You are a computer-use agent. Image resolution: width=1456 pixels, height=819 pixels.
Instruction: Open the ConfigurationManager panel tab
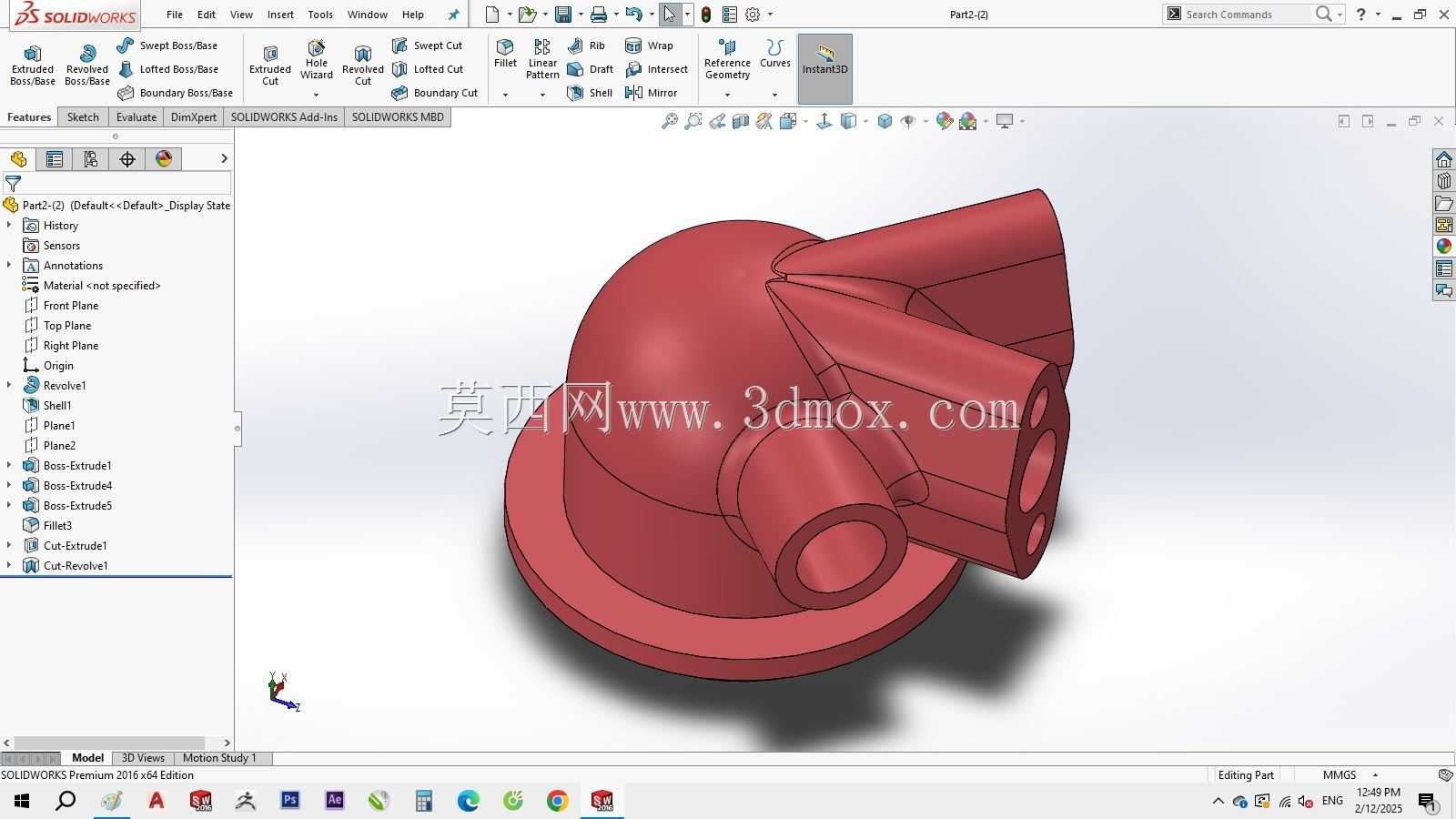click(x=91, y=159)
